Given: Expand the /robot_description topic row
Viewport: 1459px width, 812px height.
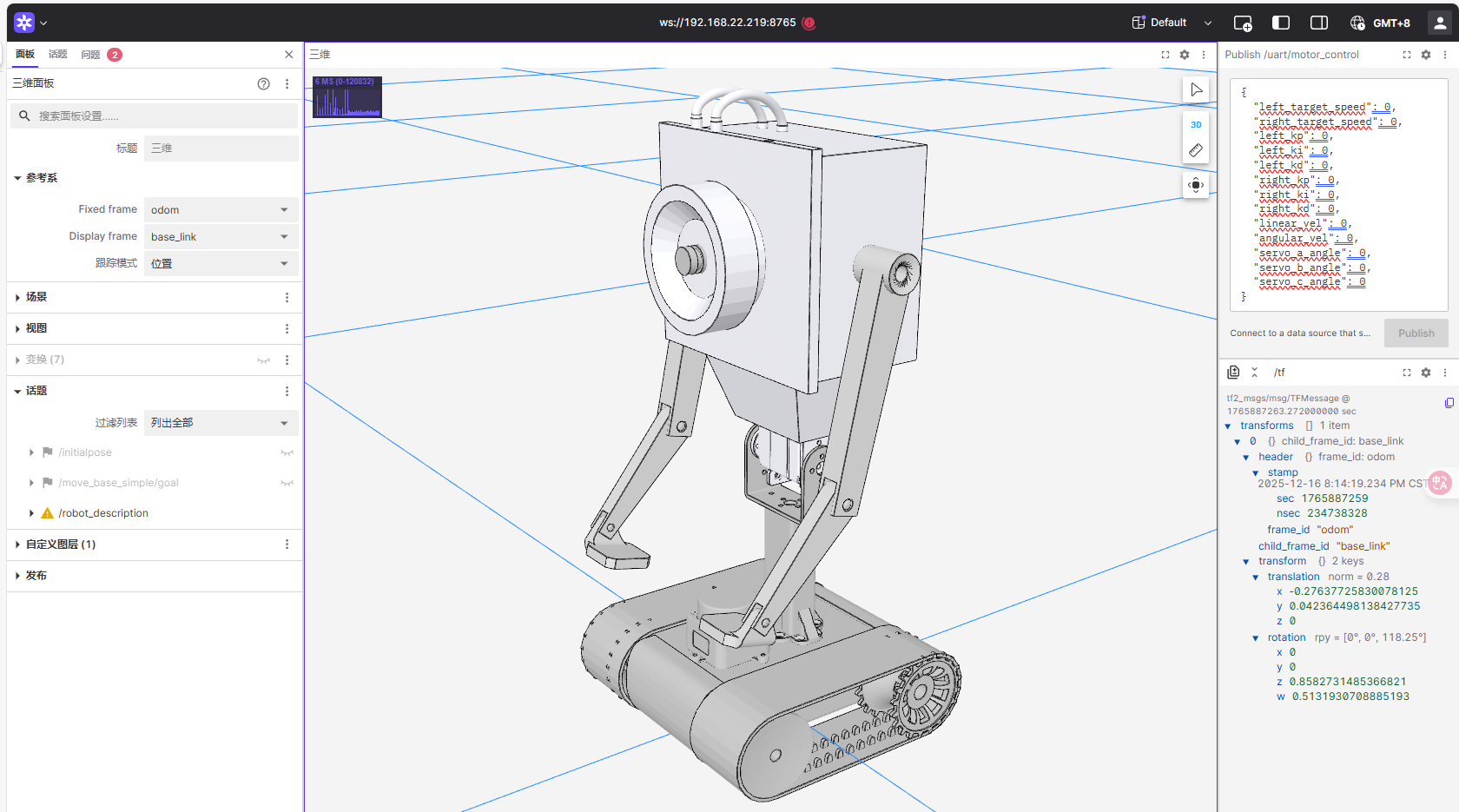Looking at the screenshot, I should 31,513.
